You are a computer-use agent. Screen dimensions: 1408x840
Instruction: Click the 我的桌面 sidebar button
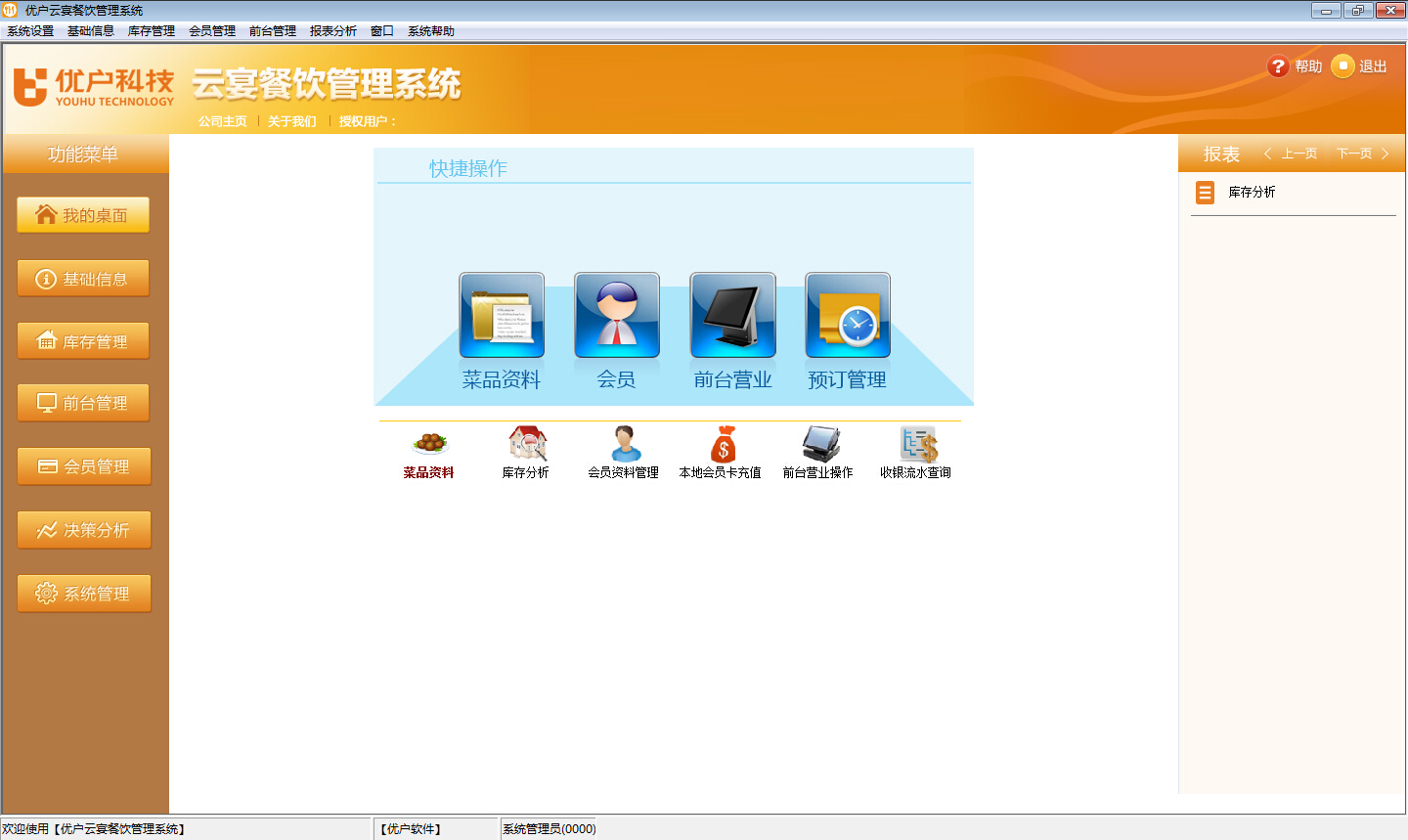83,215
